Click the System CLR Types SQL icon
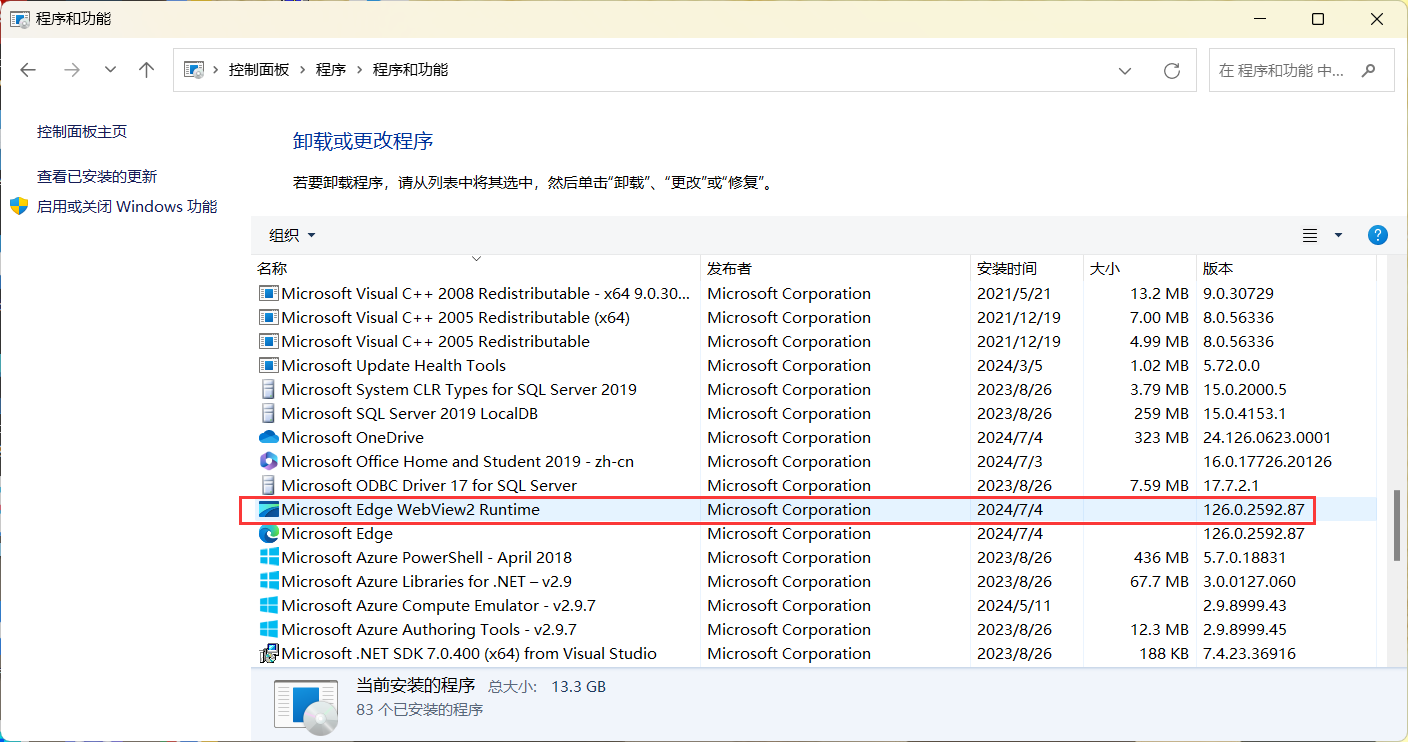 click(x=268, y=390)
